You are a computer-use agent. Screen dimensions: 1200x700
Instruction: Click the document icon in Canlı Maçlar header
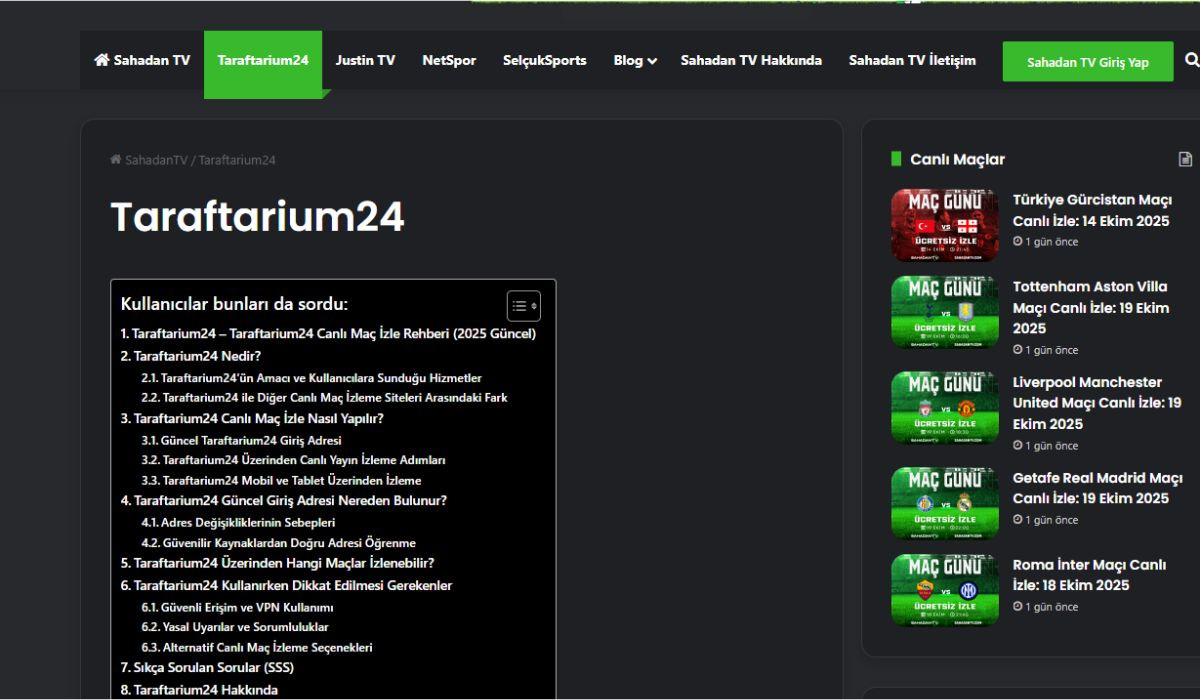tap(1185, 159)
